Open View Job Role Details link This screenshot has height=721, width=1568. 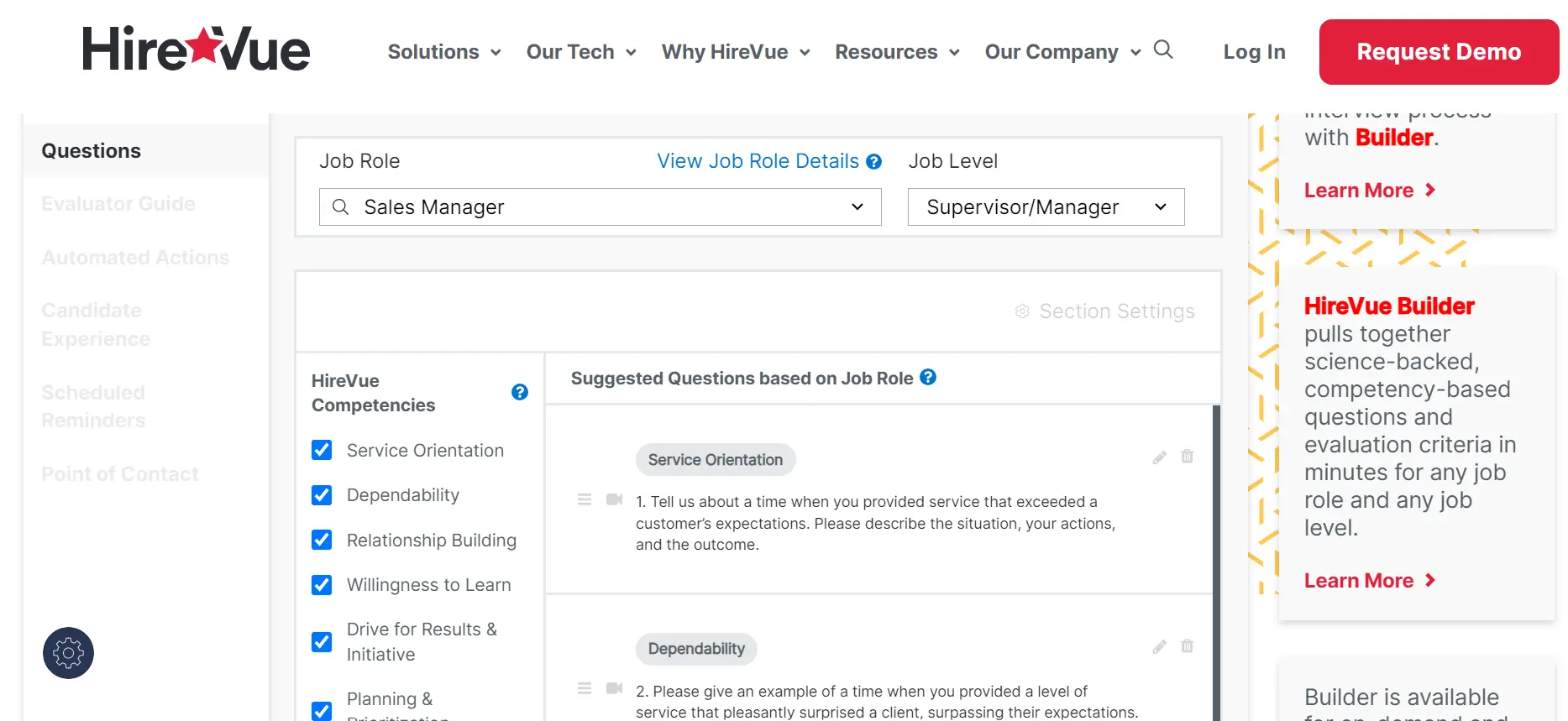pos(758,161)
